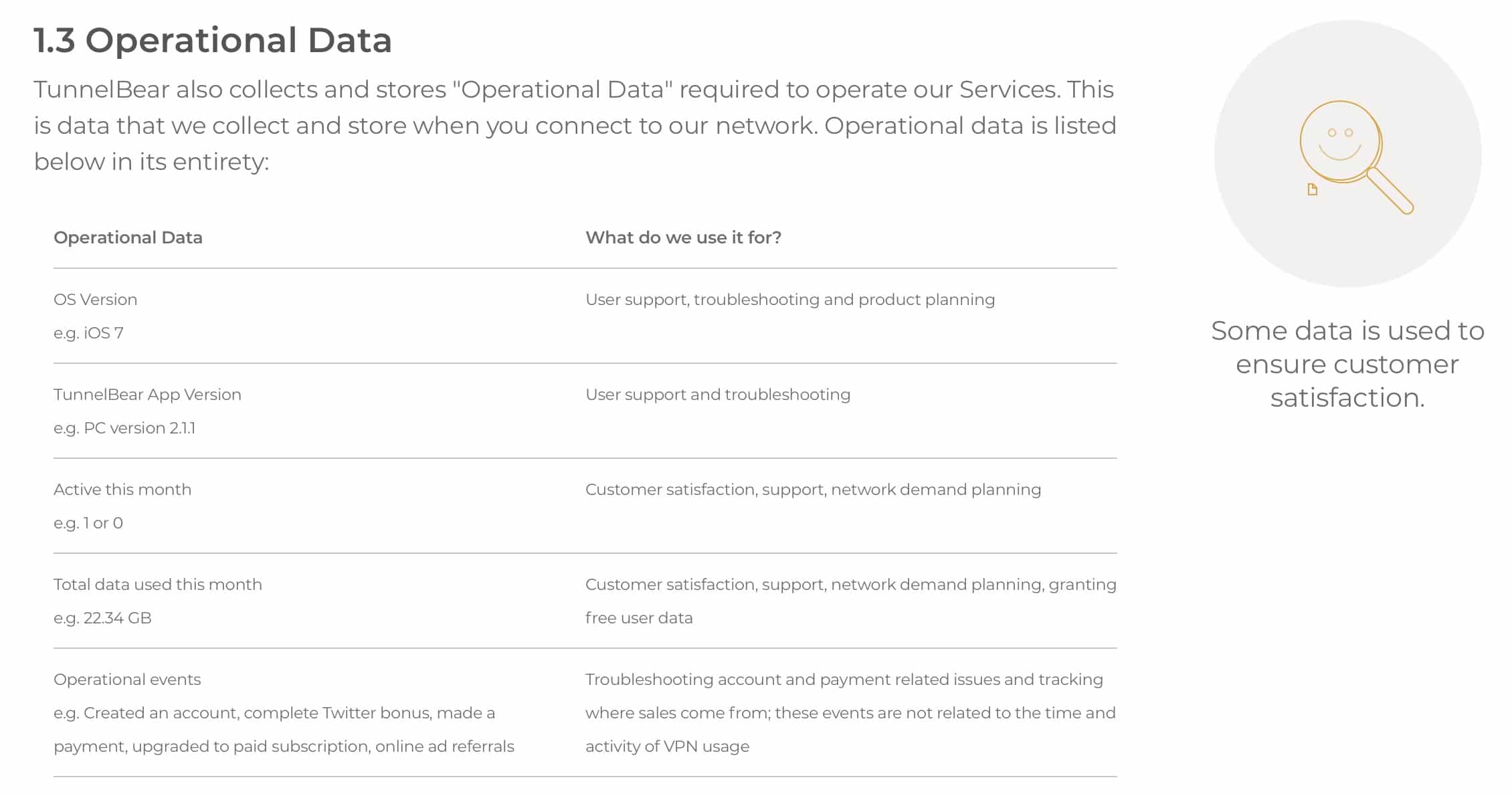Click the 'What do we use it for?' header
This screenshot has width=1512, height=796.
pyautogui.click(x=683, y=237)
